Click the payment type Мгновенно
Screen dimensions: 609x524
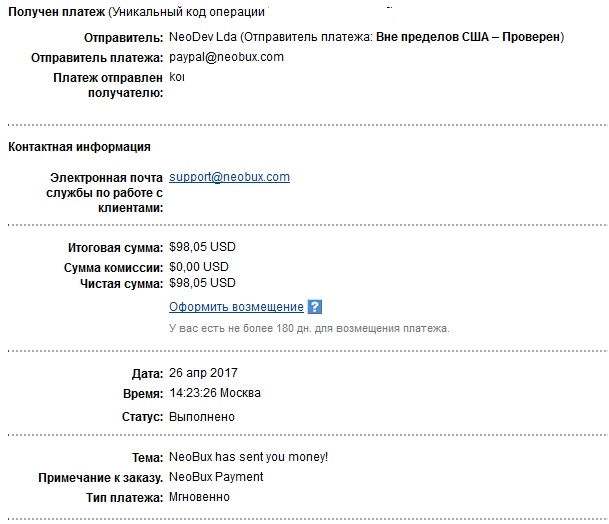199,497
